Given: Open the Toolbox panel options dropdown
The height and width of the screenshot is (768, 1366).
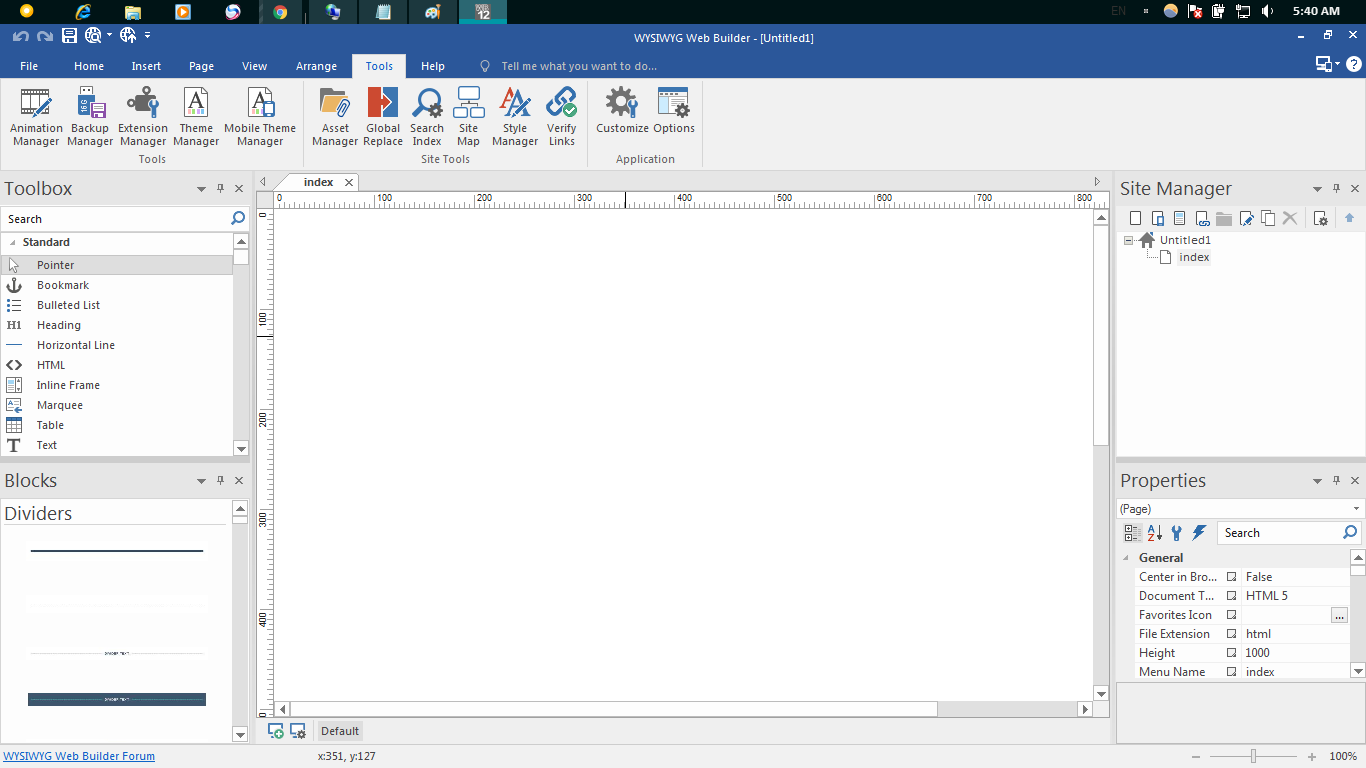Looking at the screenshot, I should [x=201, y=189].
